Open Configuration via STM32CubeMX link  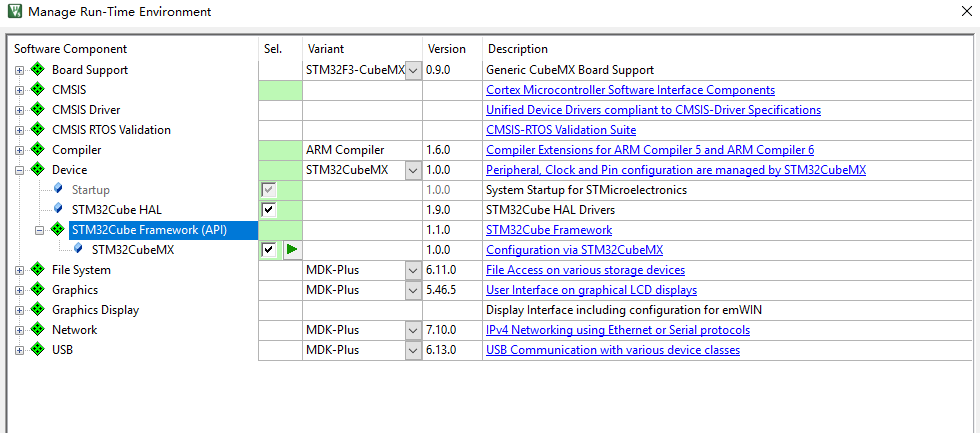[574, 250]
